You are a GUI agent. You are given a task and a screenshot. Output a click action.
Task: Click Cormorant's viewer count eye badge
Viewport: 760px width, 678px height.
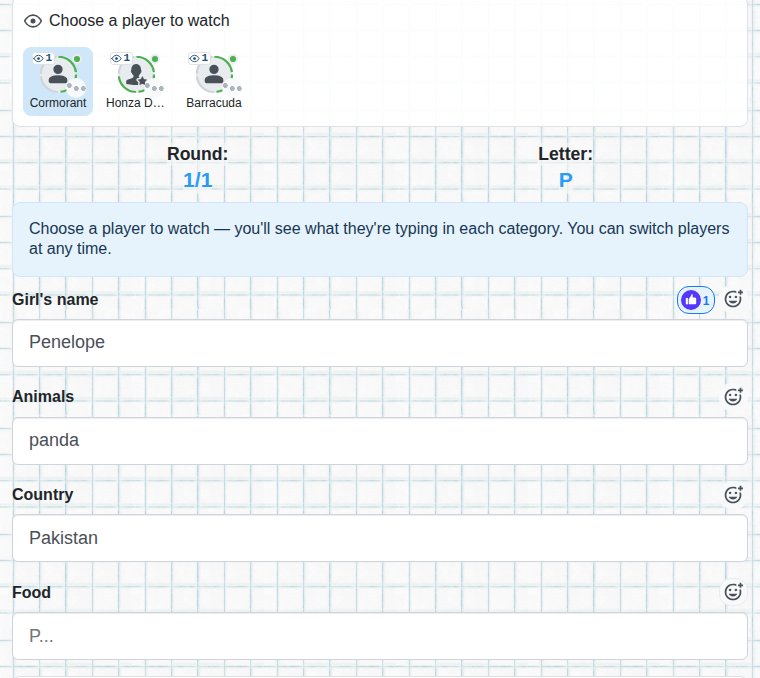[43, 58]
